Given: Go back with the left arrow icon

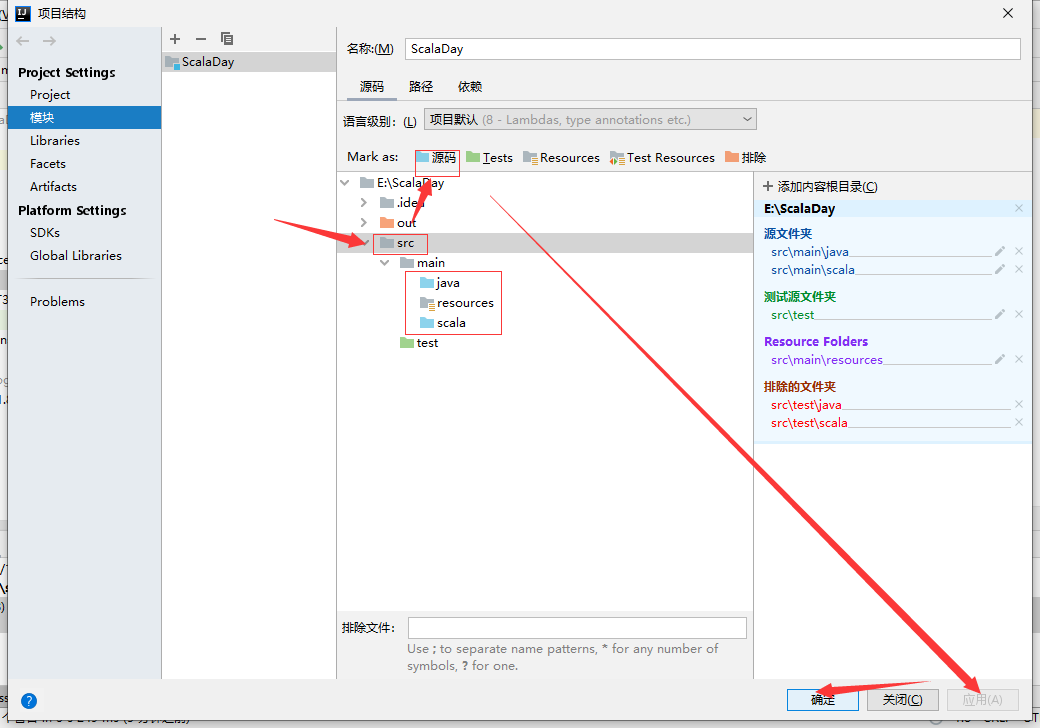Looking at the screenshot, I should pos(23,41).
